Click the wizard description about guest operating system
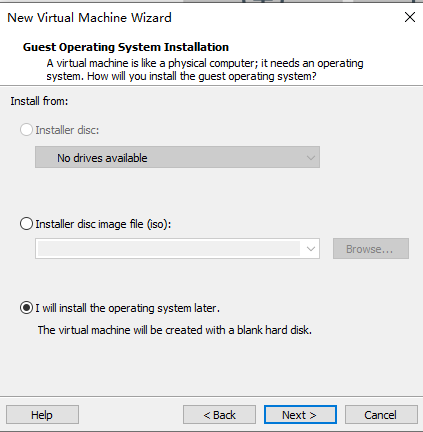This screenshot has height=432, width=423. point(205,70)
